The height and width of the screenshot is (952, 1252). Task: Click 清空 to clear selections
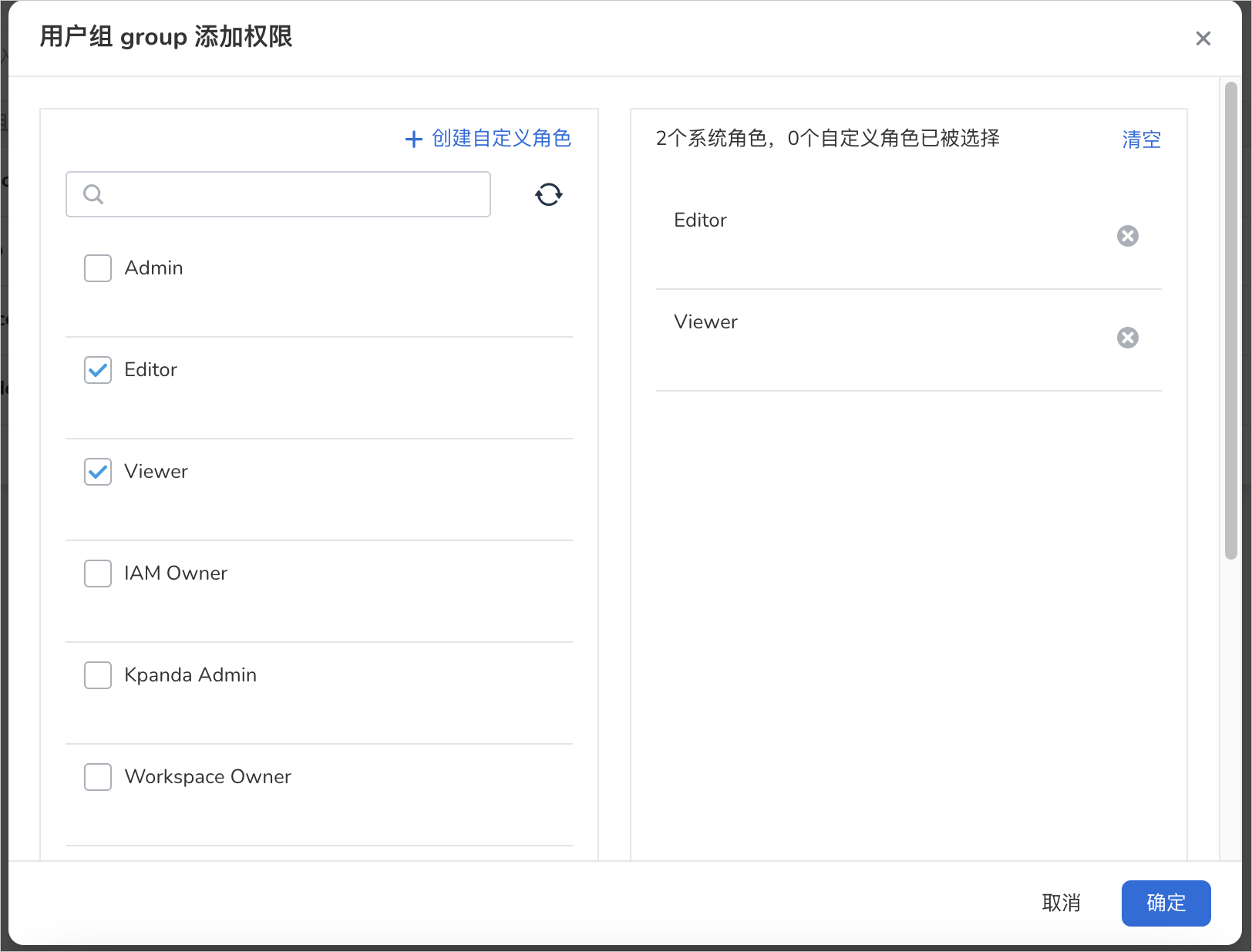[x=1141, y=140]
